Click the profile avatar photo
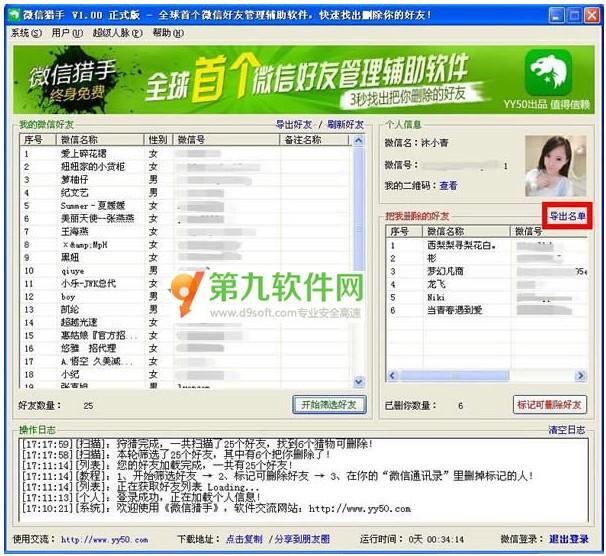 [555, 166]
